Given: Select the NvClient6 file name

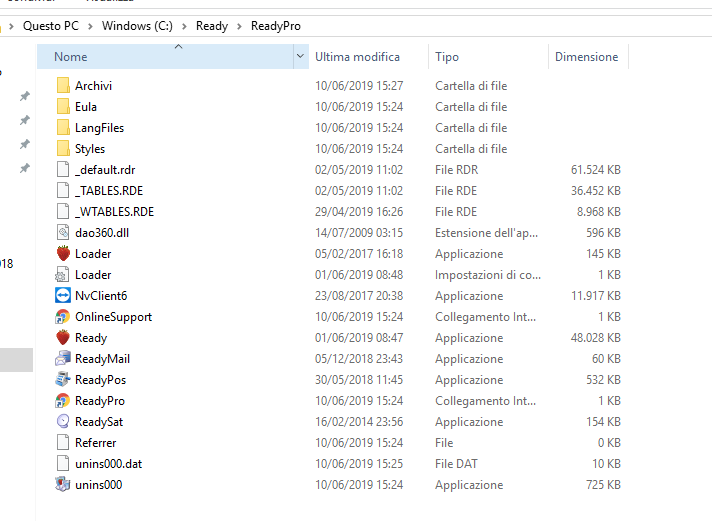Looking at the screenshot, I should coord(101,296).
